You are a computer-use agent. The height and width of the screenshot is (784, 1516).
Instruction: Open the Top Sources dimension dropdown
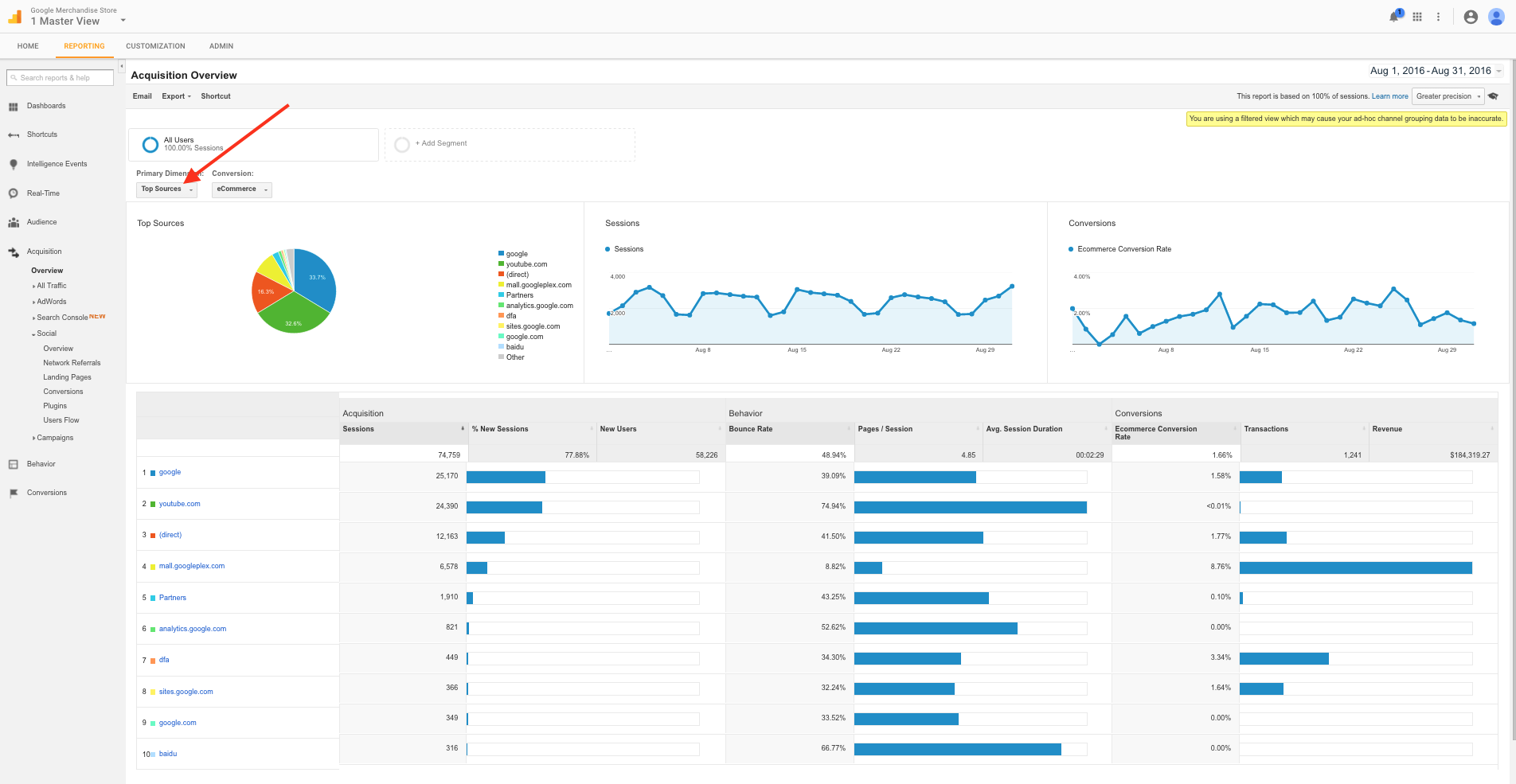[166, 189]
